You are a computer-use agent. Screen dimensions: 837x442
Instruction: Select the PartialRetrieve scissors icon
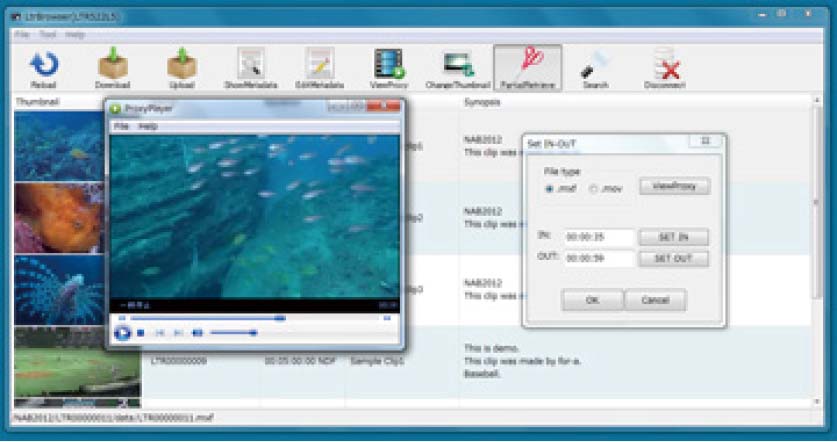(x=528, y=66)
